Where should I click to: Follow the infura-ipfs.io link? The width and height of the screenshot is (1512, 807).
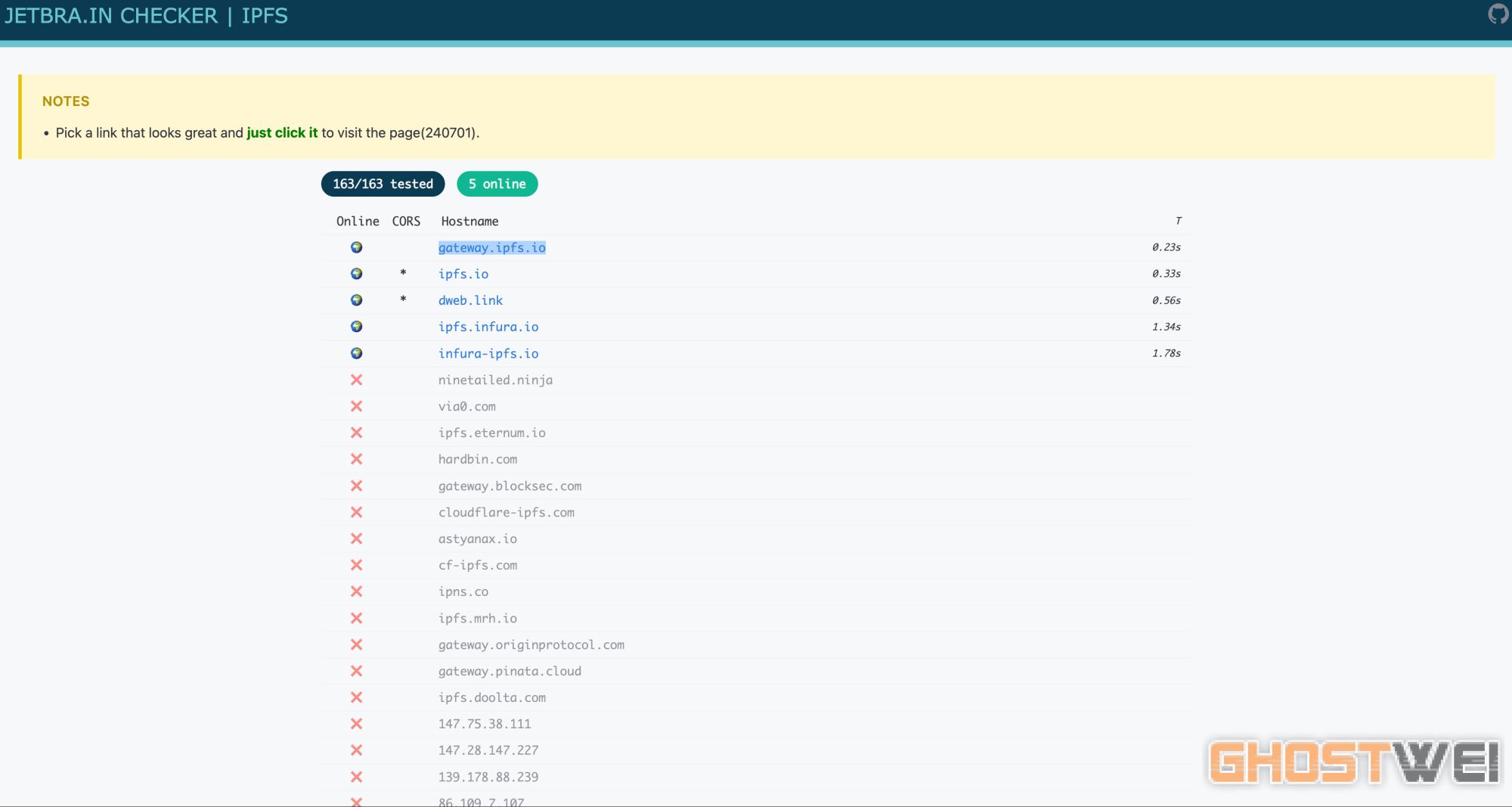coord(488,353)
